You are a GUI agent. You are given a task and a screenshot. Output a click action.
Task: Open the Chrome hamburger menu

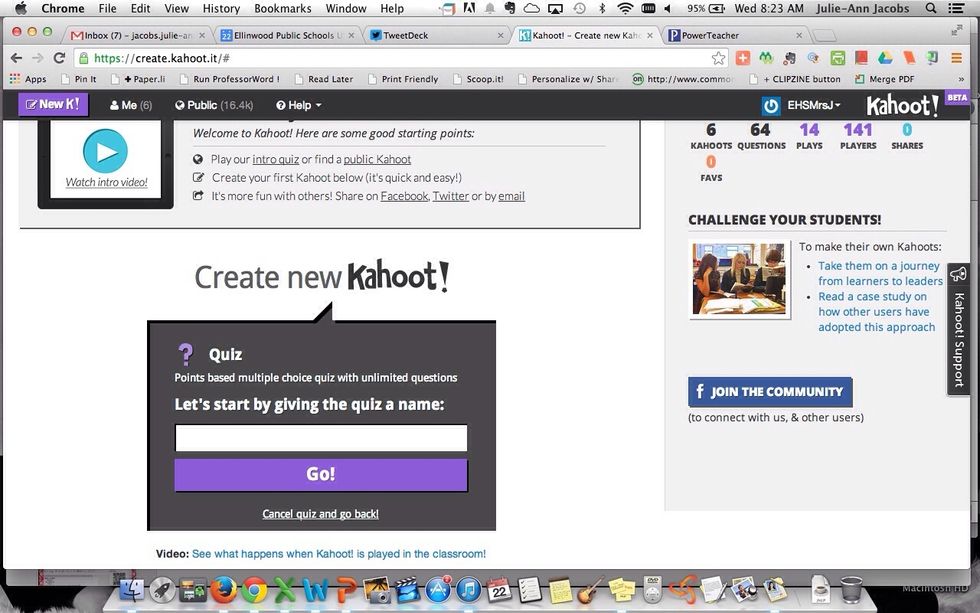(x=956, y=58)
